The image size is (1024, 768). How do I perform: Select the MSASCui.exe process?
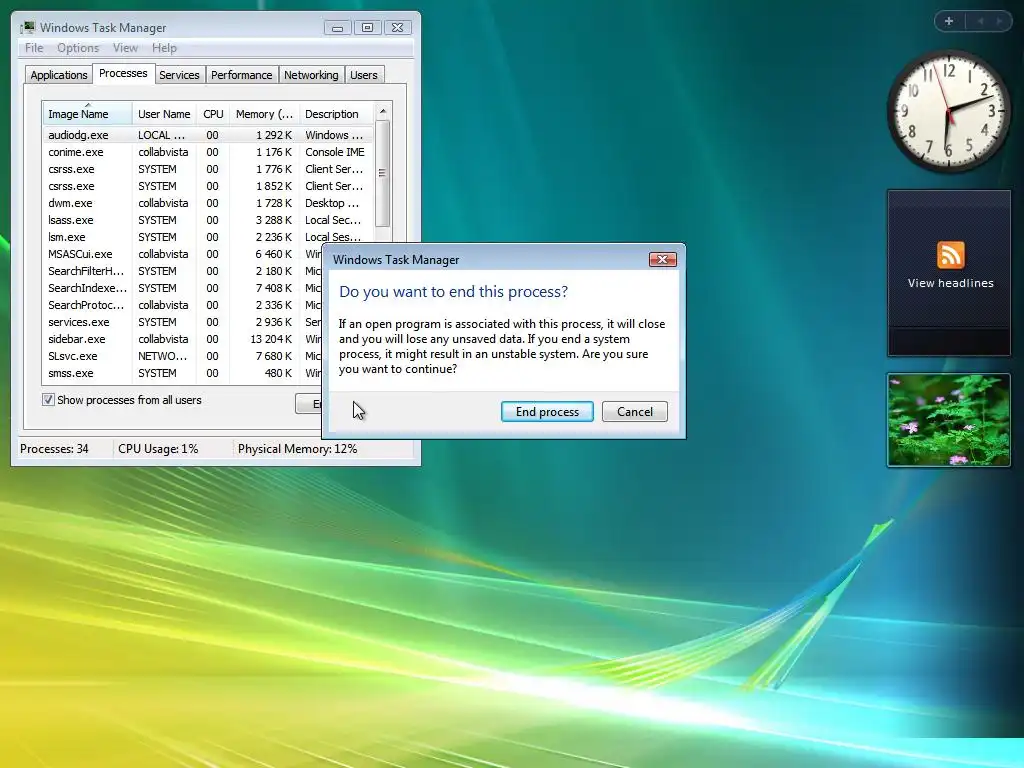coord(183,254)
